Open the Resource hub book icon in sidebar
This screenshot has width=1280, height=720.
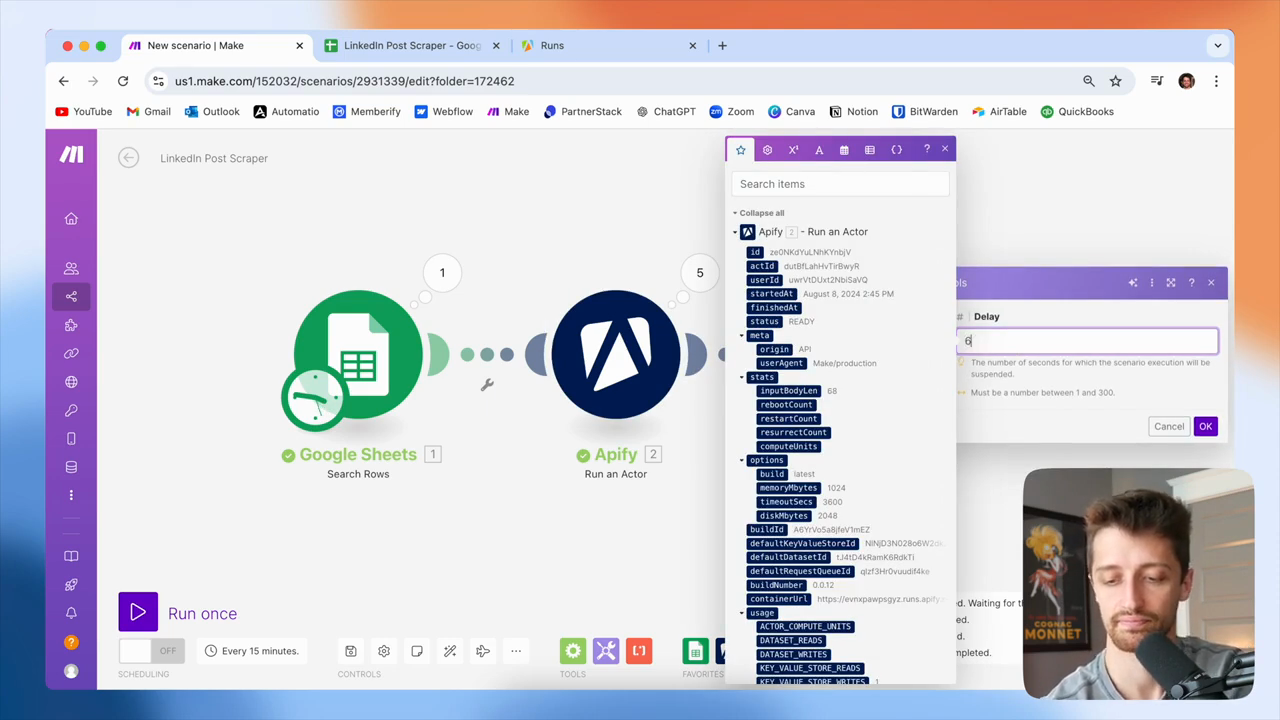[71, 556]
